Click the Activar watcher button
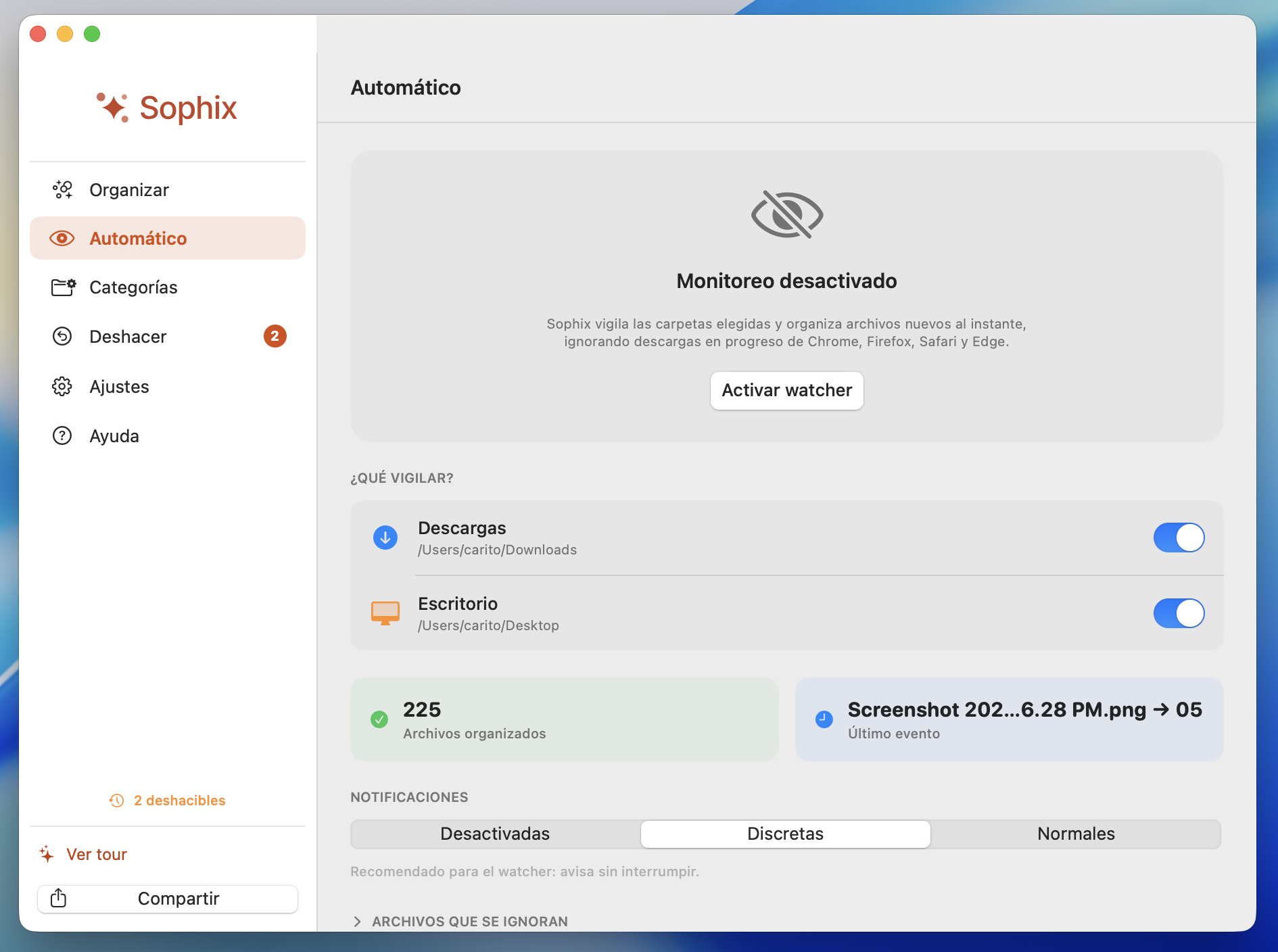 [787, 390]
